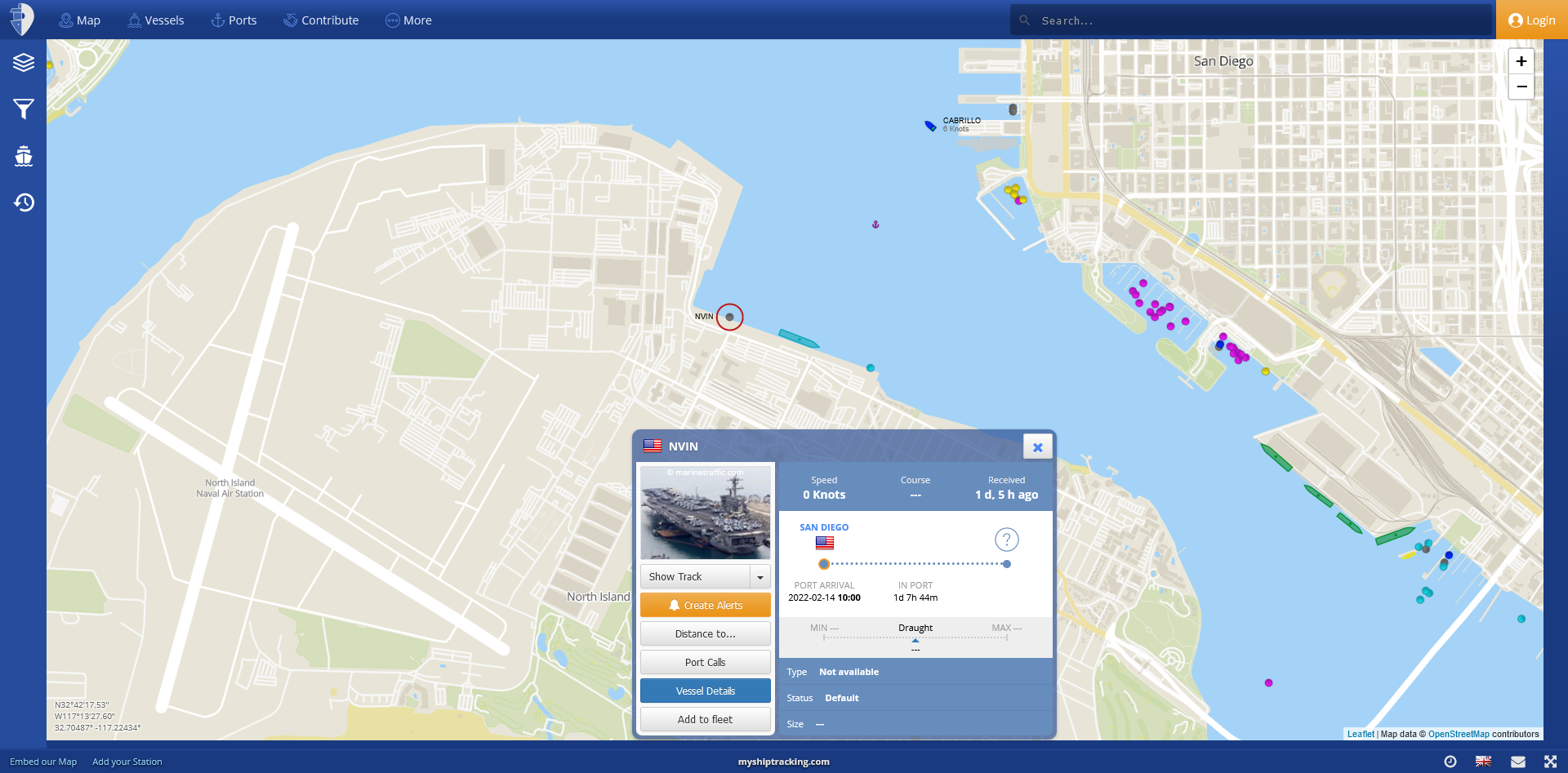Zoom out the map with minus button
This screenshot has width=1568, height=773.
point(1521,87)
